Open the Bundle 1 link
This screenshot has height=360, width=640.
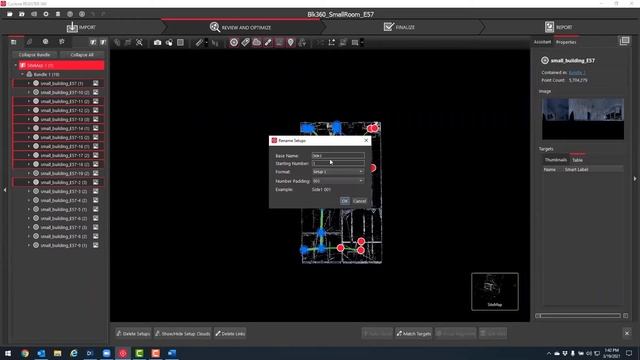point(577,72)
